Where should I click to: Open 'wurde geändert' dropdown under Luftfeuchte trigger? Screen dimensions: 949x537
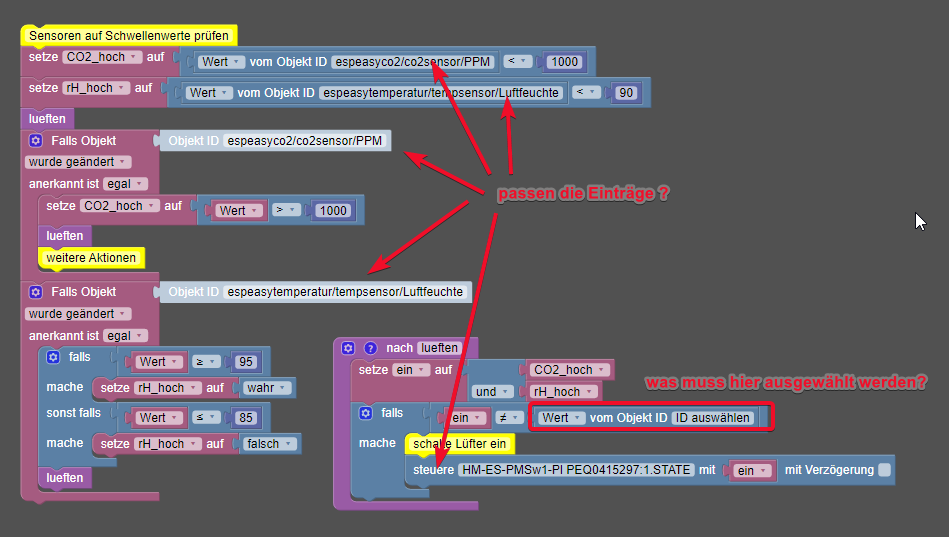(x=78, y=314)
